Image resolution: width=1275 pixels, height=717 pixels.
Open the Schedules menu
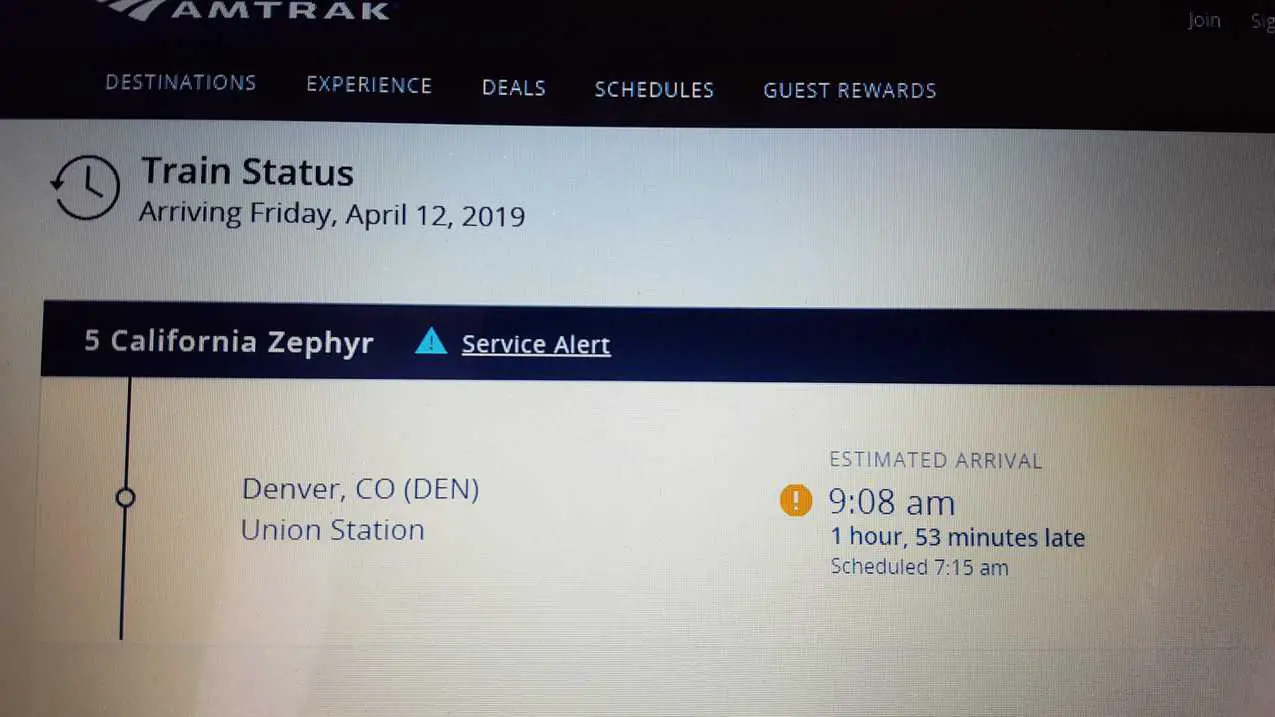click(x=654, y=90)
